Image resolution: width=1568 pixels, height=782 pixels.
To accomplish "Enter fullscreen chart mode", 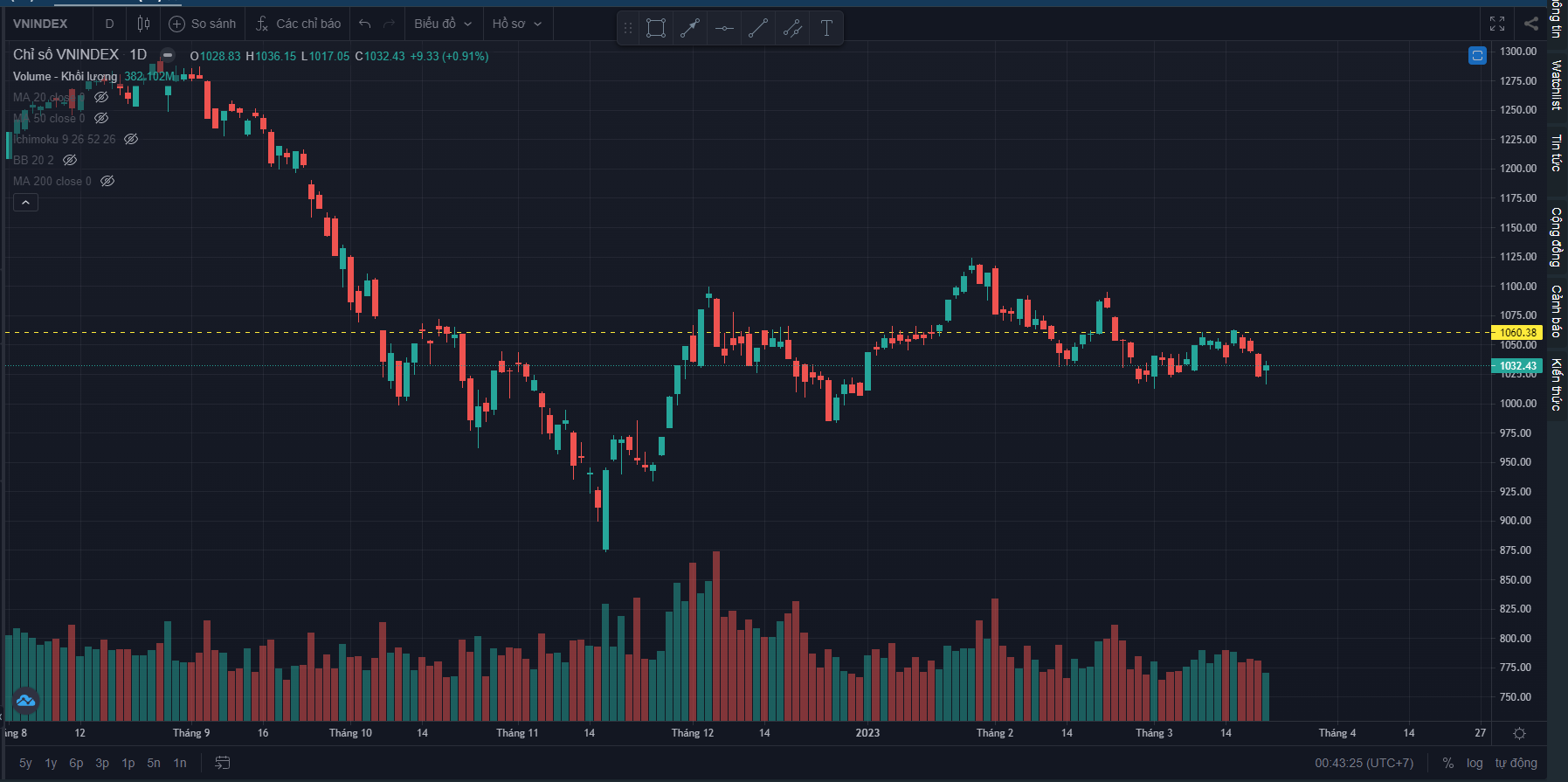I will (x=1497, y=24).
